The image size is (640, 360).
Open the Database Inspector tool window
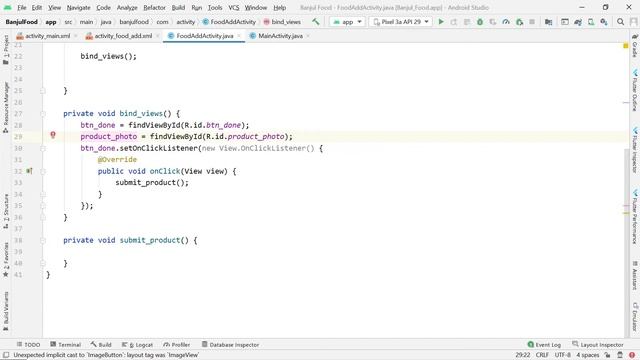point(230,344)
